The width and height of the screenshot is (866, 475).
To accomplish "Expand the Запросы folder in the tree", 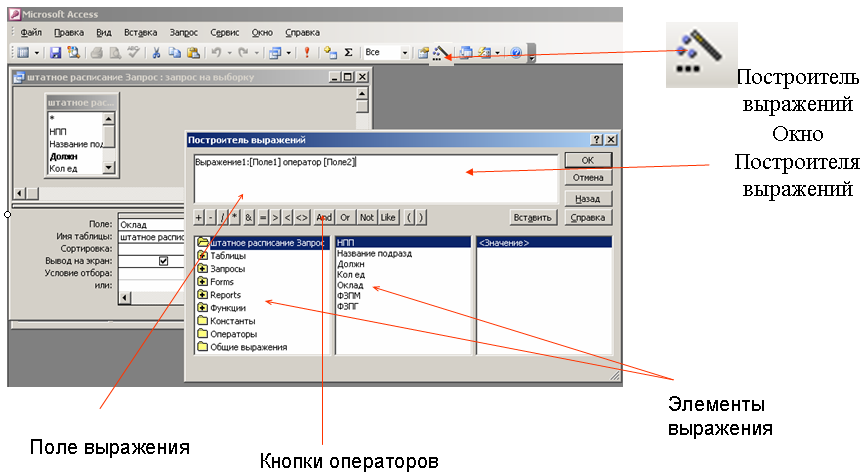I will (x=202, y=269).
